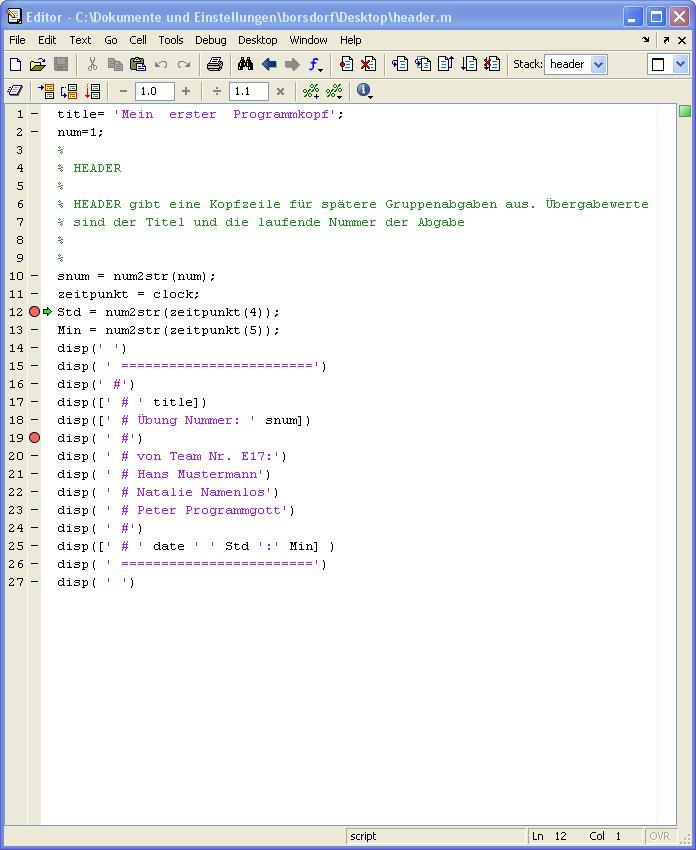Insert cell divider icon with plus
This screenshot has width=696, height=850.
(x=311, y=91)
